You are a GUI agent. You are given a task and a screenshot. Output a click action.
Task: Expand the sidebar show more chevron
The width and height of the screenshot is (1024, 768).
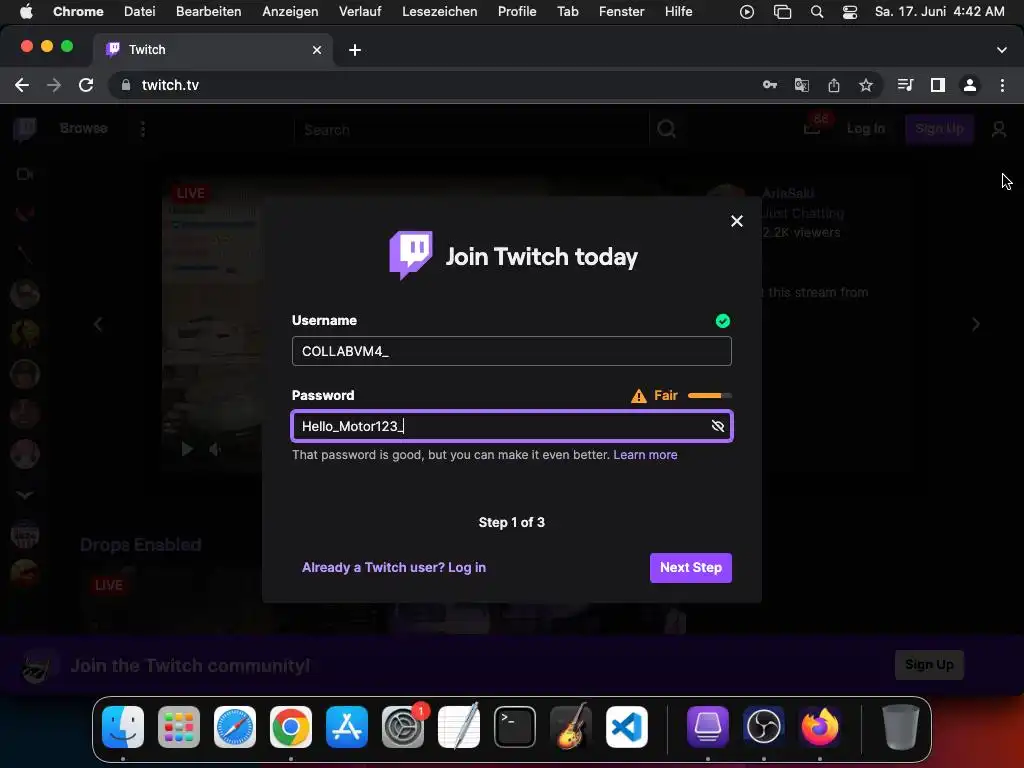click(25, 495)
